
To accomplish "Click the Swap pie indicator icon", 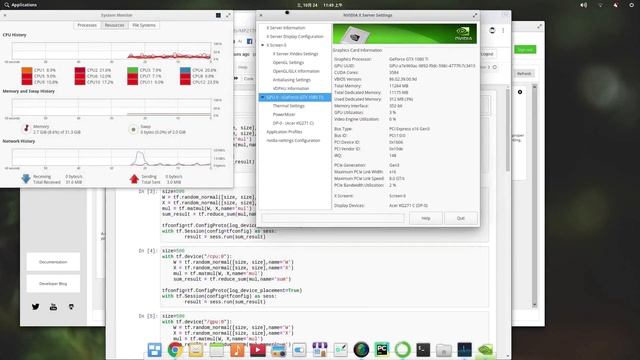I will [133, 129].
